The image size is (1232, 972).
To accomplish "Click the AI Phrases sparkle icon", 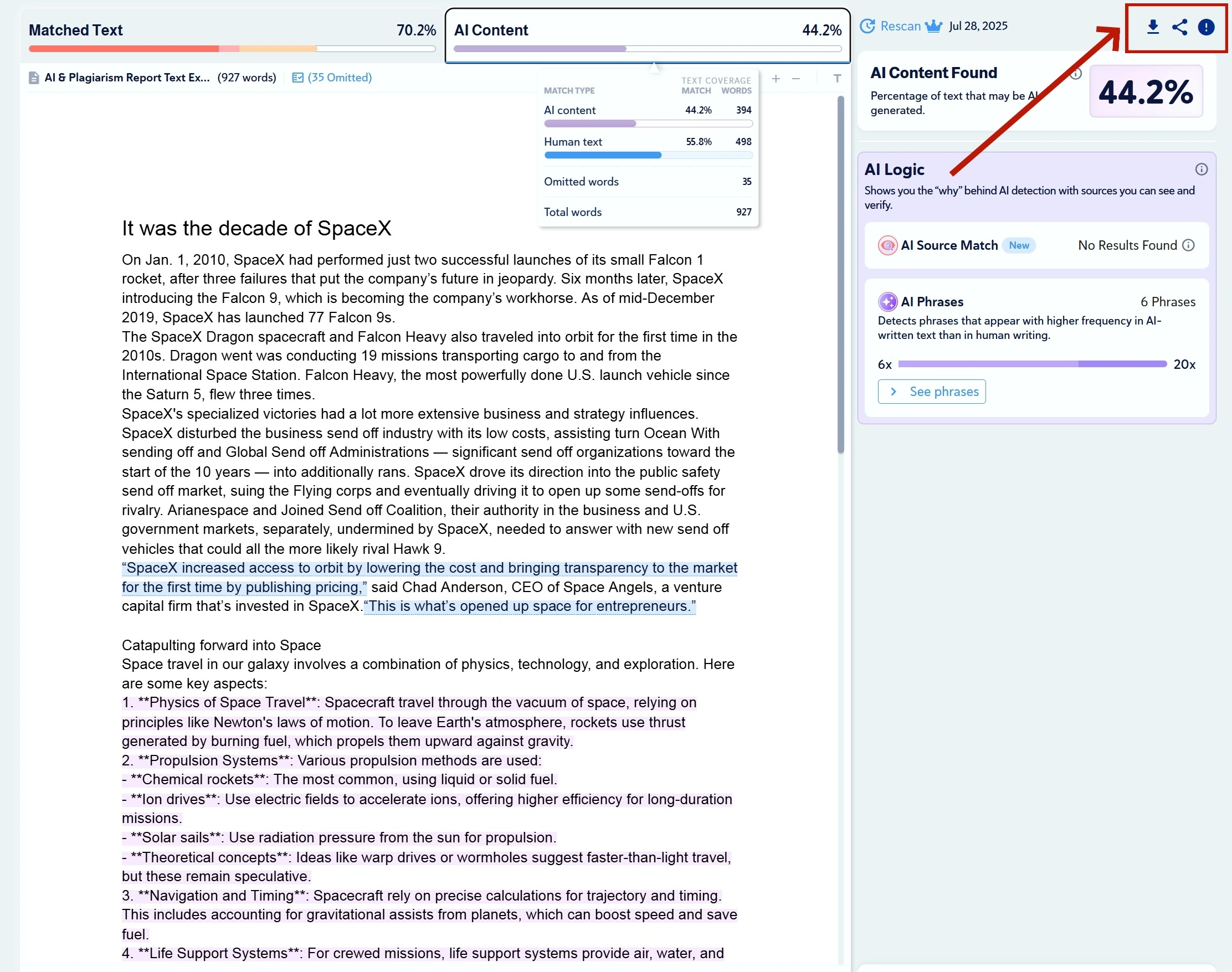I will click(x=888, y=302).
